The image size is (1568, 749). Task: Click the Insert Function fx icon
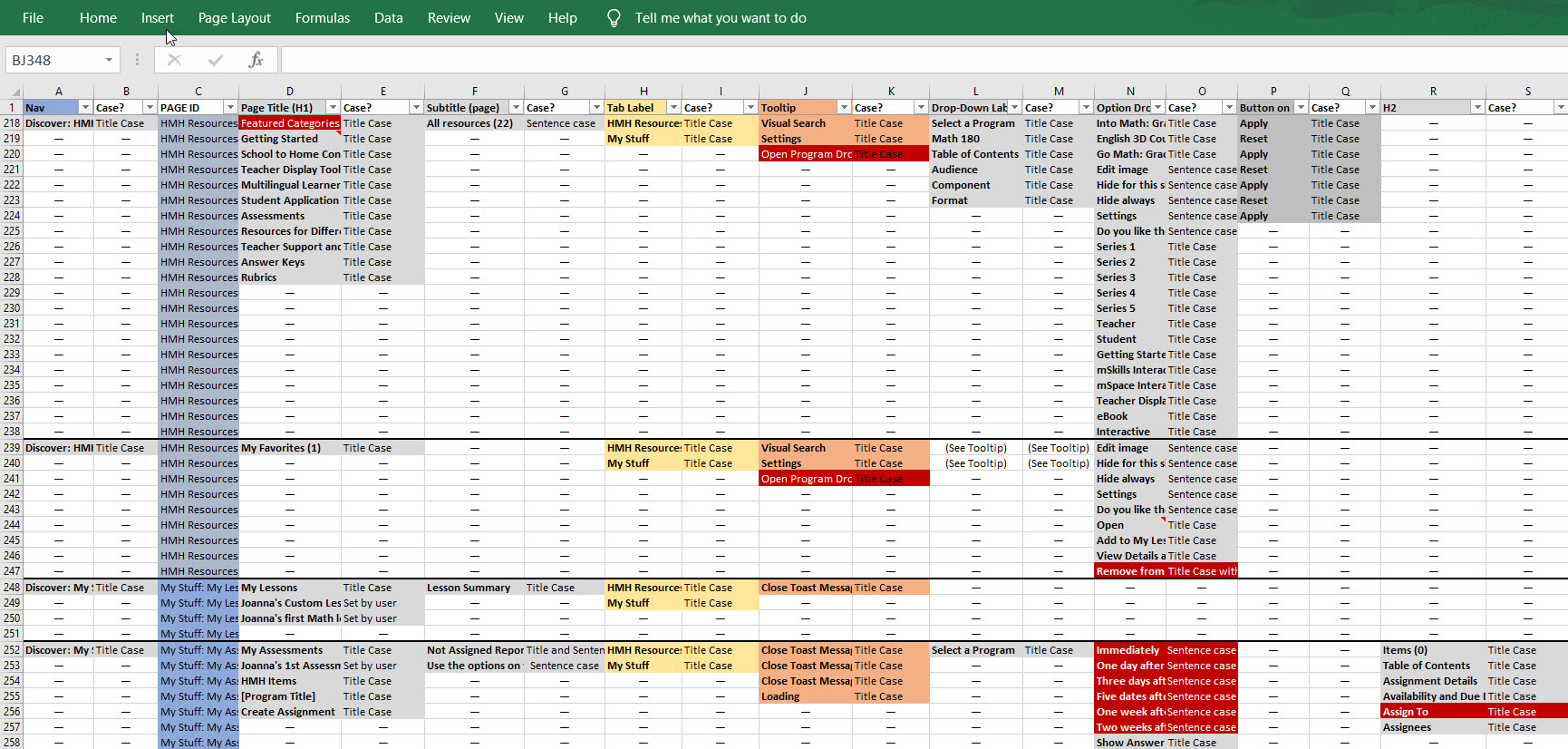[x=256, y=60]
